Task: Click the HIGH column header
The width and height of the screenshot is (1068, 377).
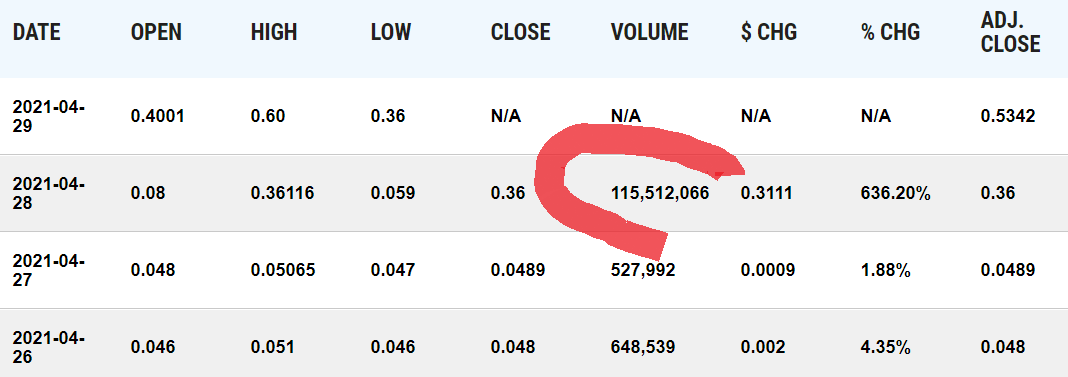Action: 274,32
